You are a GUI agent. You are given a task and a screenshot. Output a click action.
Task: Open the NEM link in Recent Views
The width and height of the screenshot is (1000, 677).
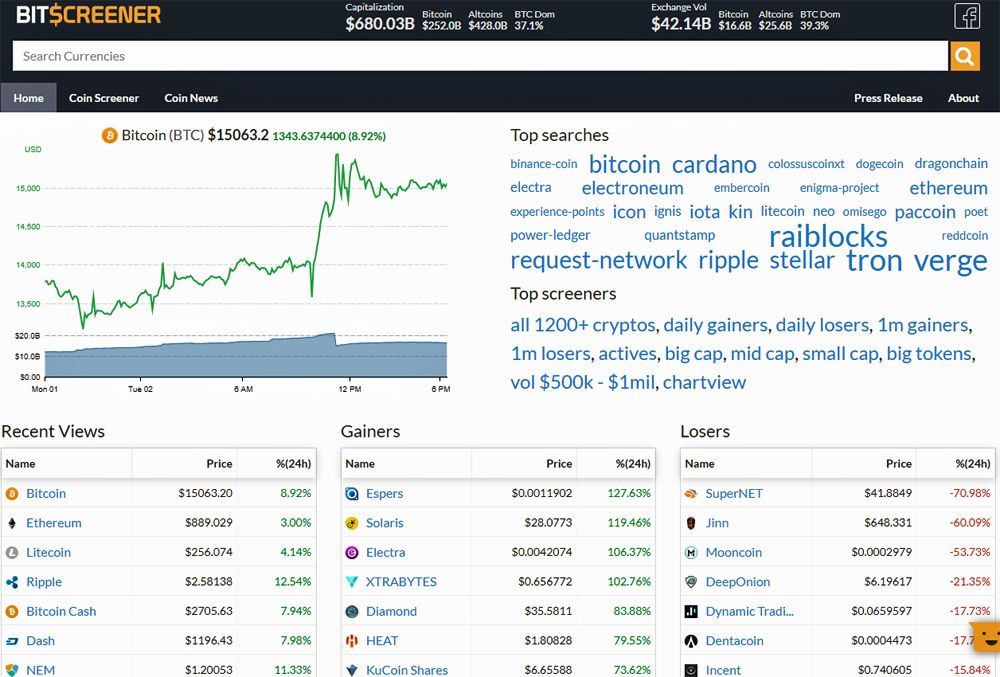point(40,670)
